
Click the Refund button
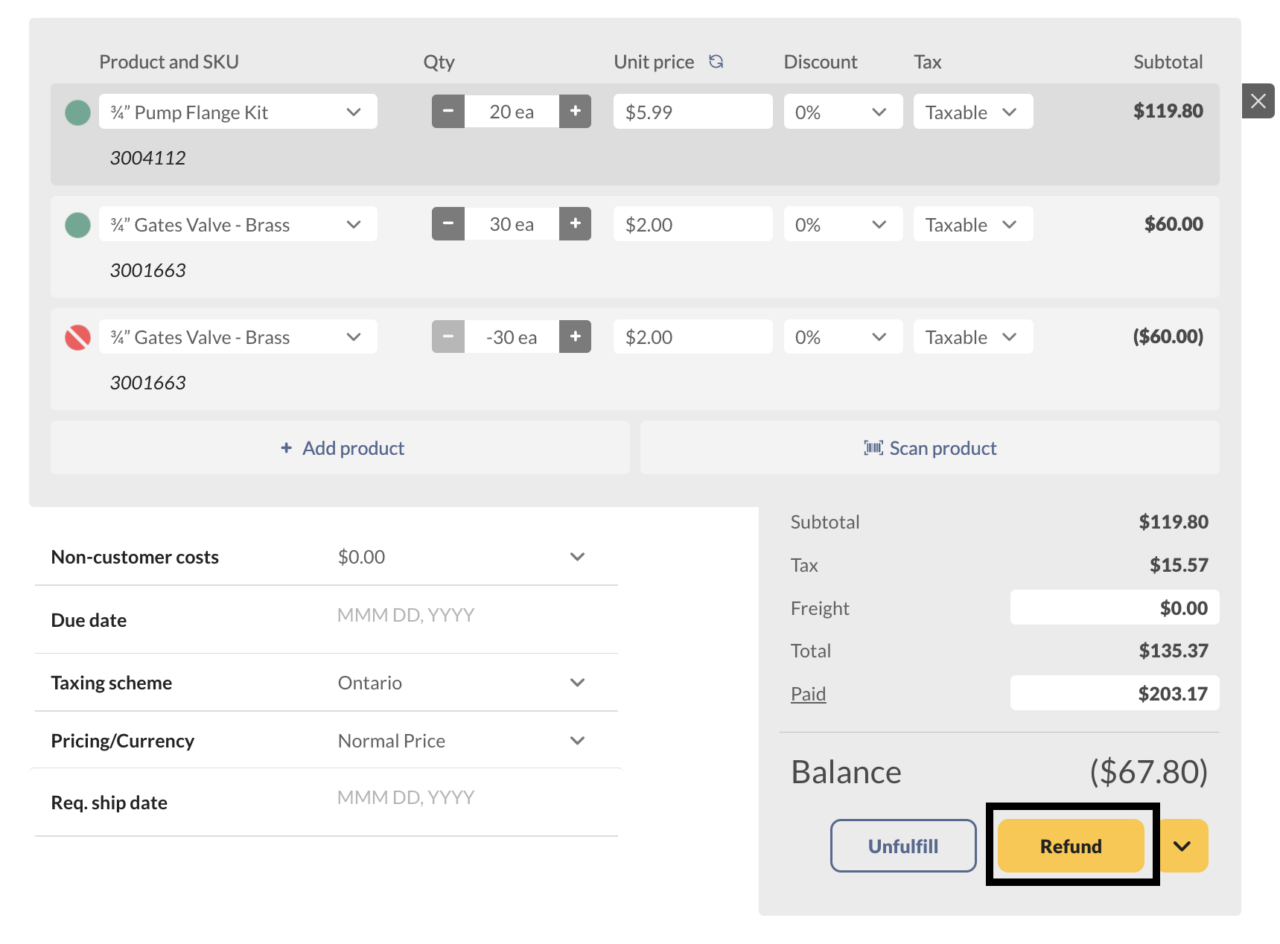1071,846
